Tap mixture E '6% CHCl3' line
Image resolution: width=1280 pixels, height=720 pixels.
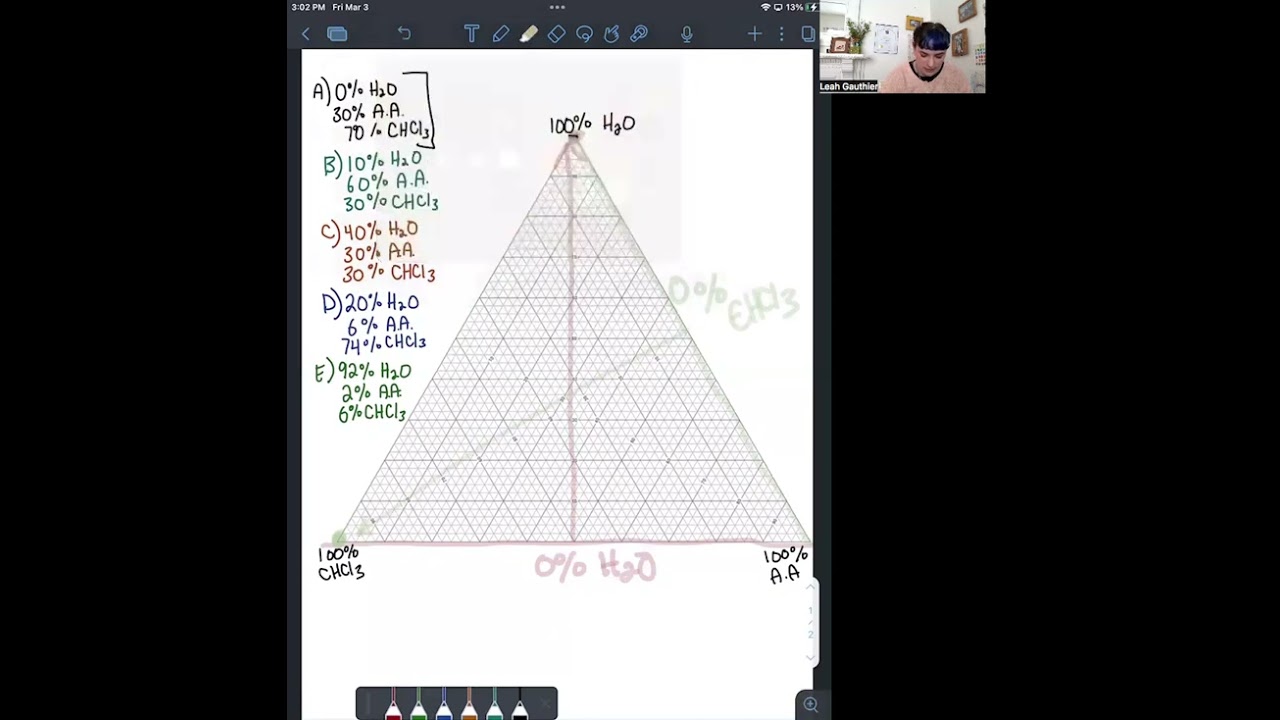(x=372, y=413)
